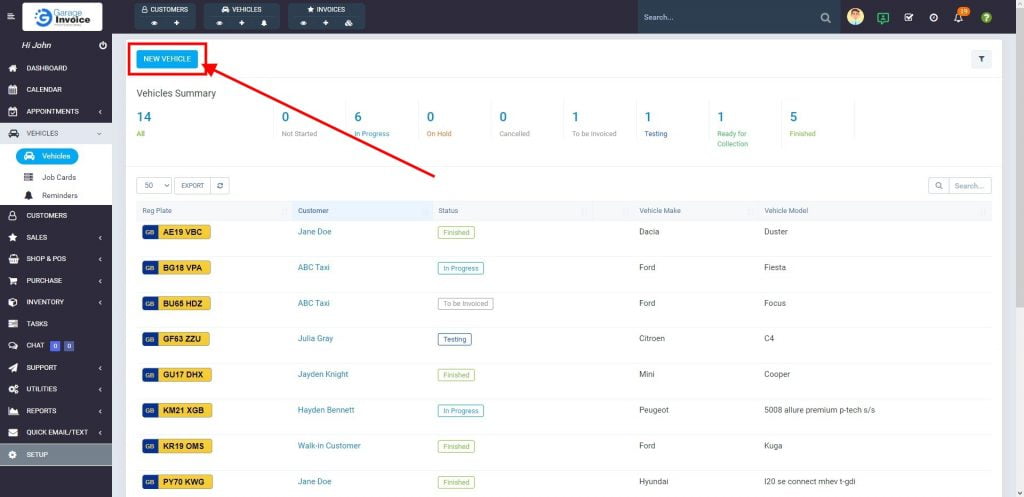The width and height of the screenshot is (1024, 497).
Task: Click the filter funnel icon
Action: click(981, 59)
